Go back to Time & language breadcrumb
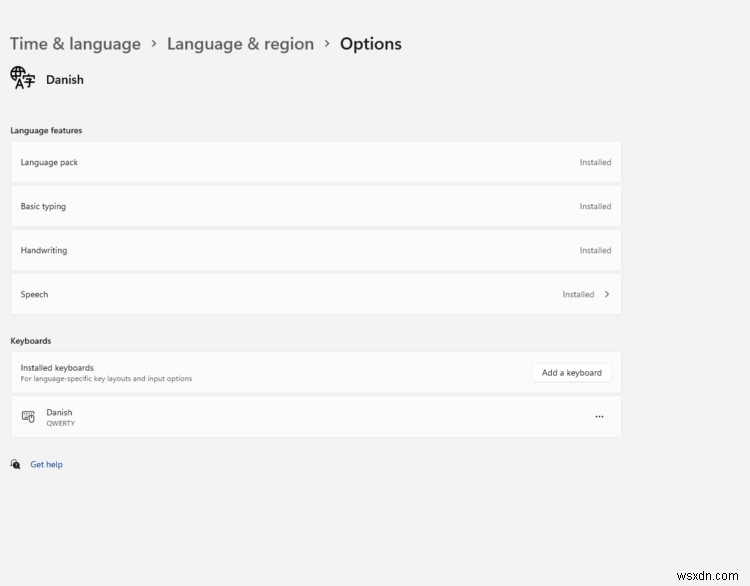The width and height of the screenshot is (750, 586). coord(76,44)
